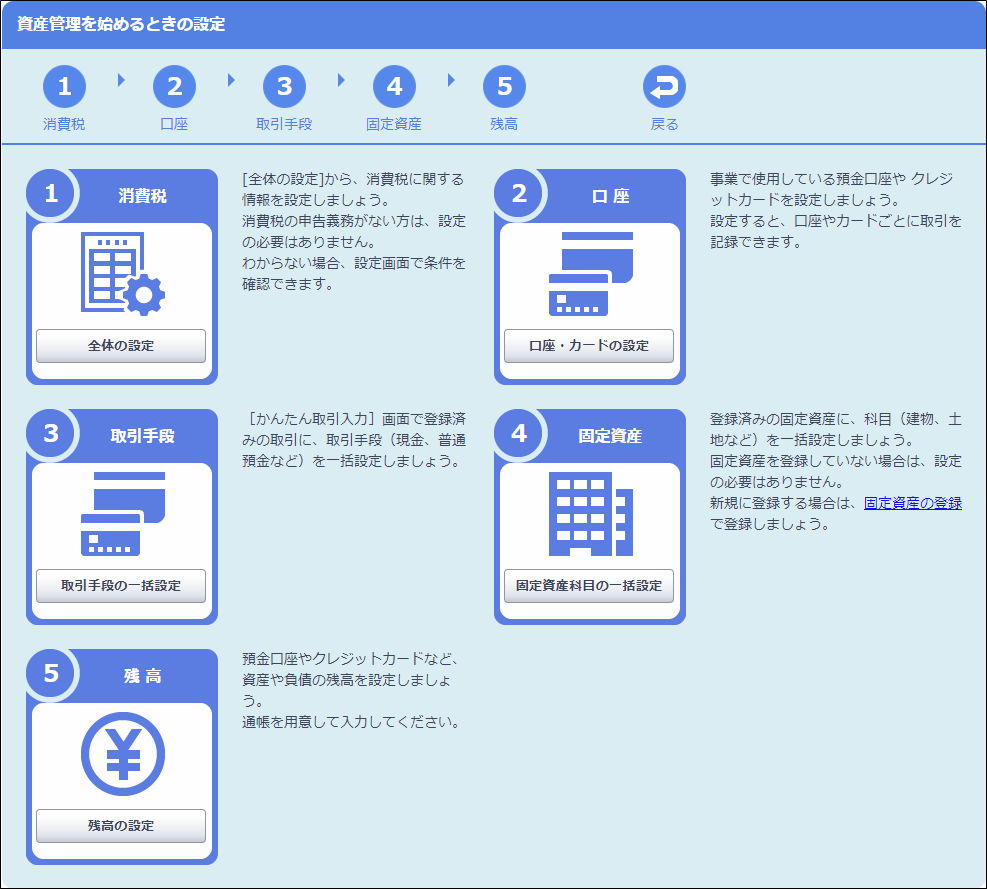The width and height of the screenshot is (987, 889).
Task: Click the building icon in 固定資産 card
Action: (590, 514)
